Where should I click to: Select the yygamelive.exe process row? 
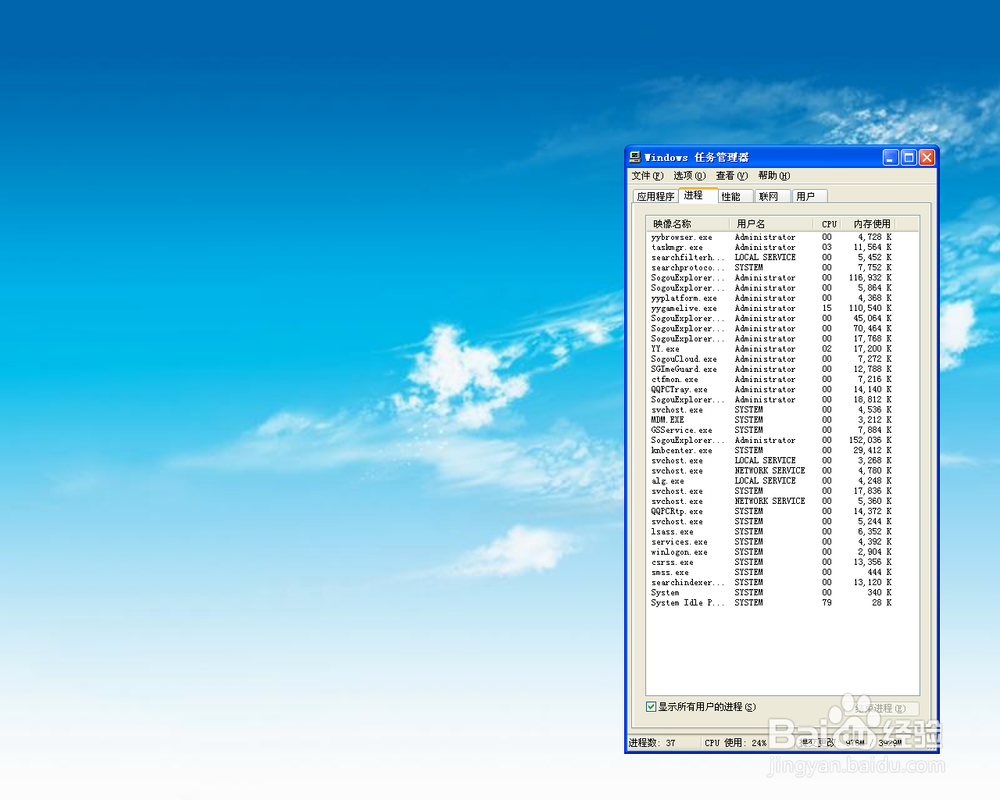coord(771,308)
